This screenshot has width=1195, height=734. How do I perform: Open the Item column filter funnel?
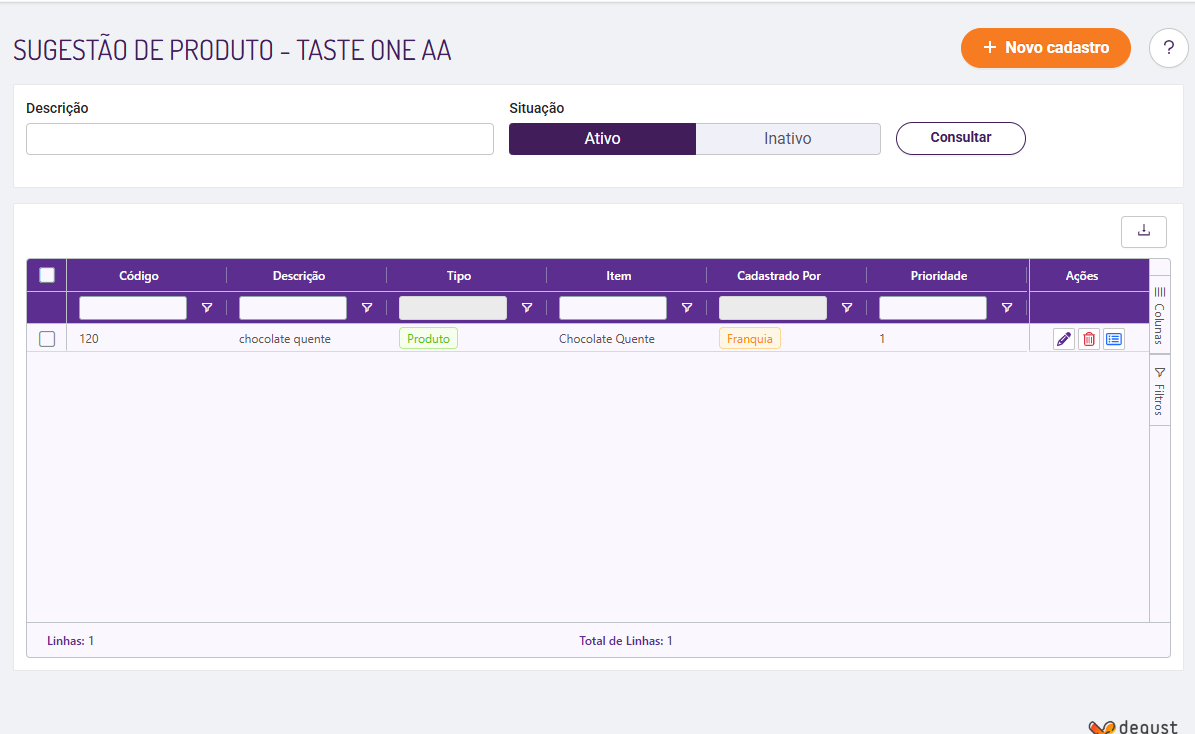click(687, 308)
